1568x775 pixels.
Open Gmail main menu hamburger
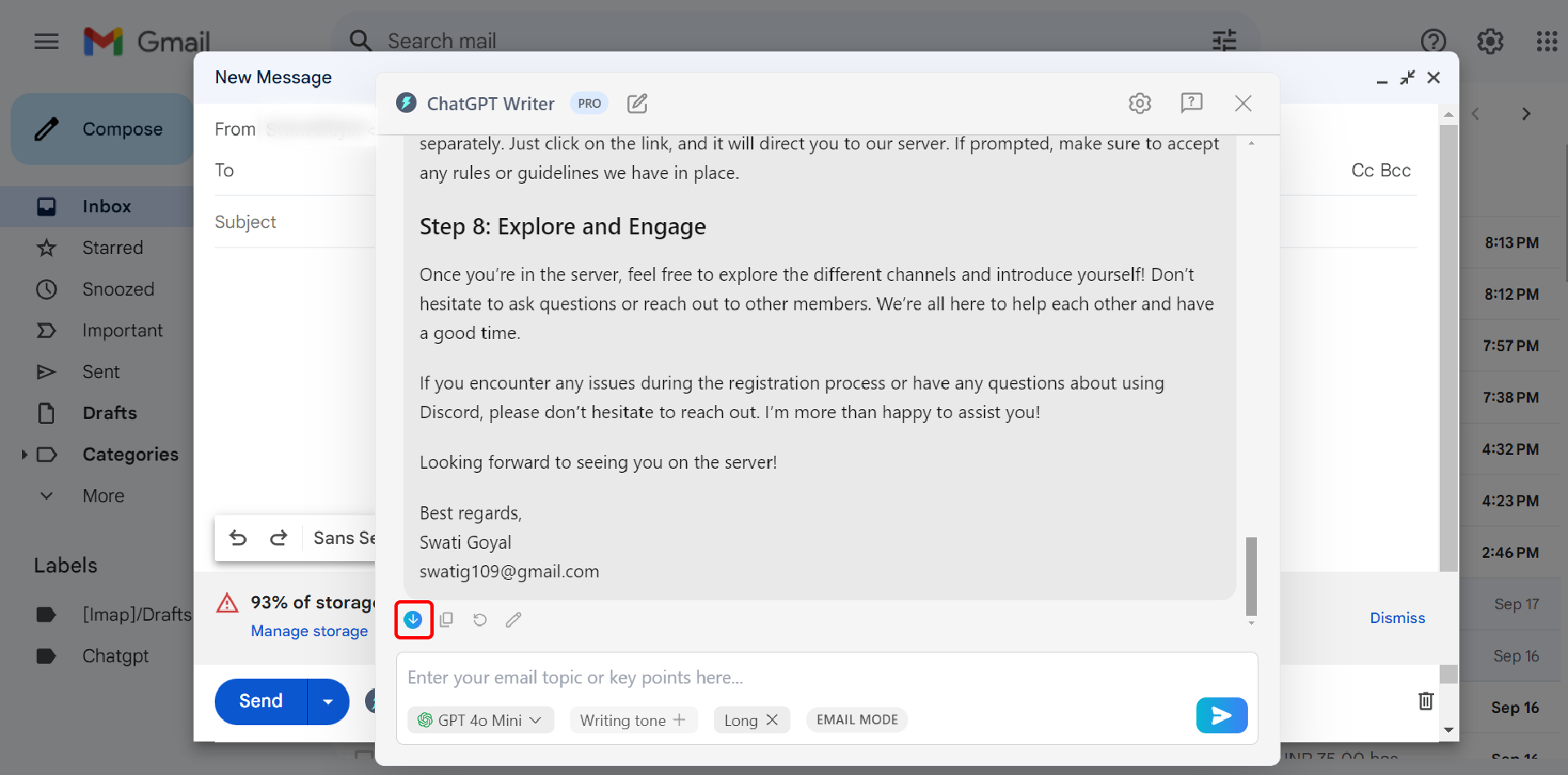click(47, 41)
